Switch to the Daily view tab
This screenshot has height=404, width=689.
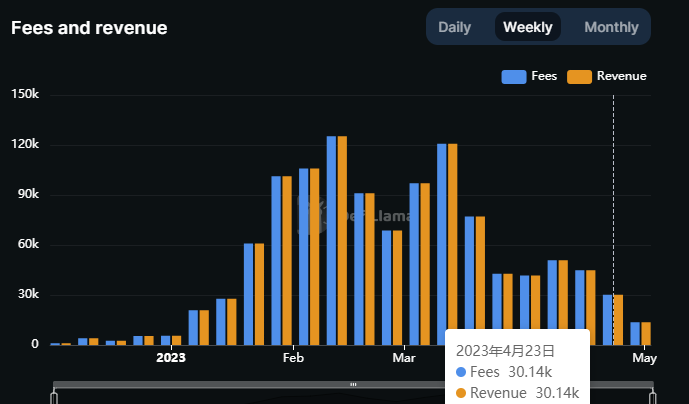454,27
